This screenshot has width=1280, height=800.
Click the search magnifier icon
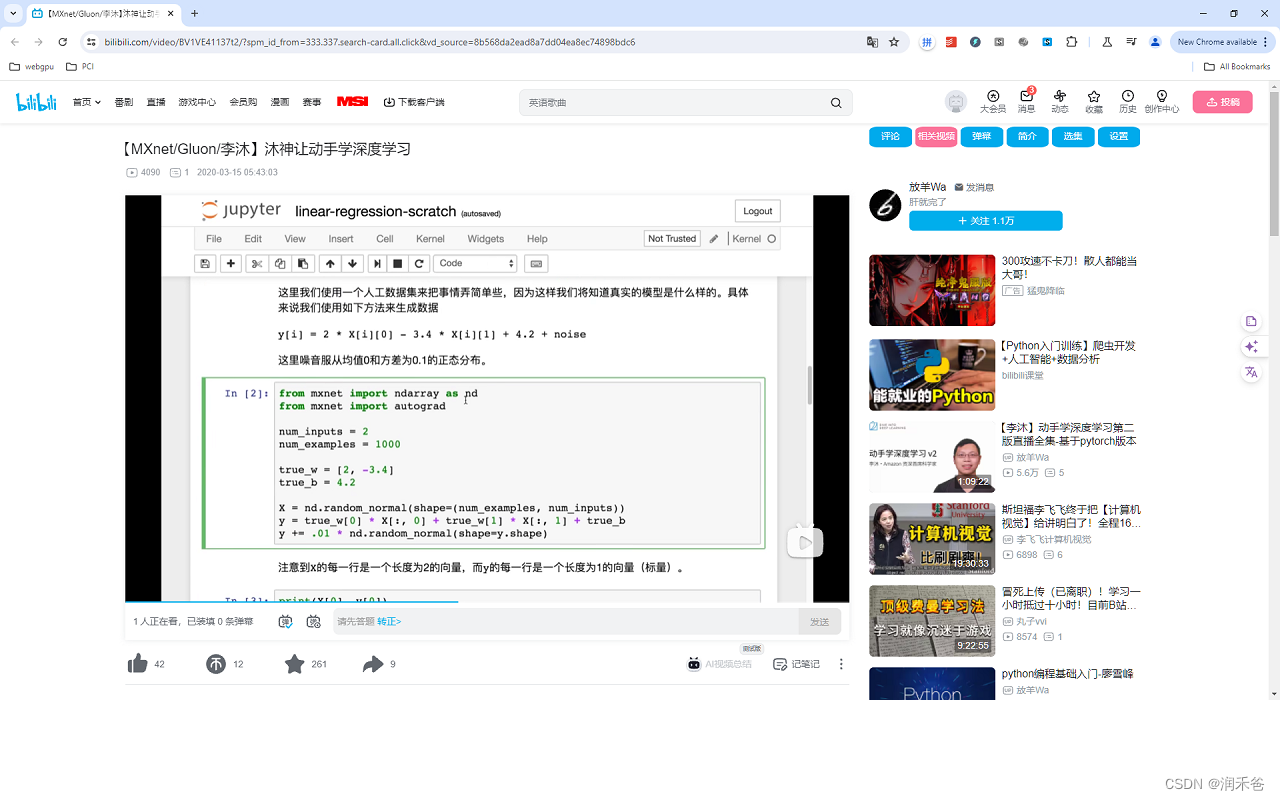pyautogui.click(x=836, y=103)
